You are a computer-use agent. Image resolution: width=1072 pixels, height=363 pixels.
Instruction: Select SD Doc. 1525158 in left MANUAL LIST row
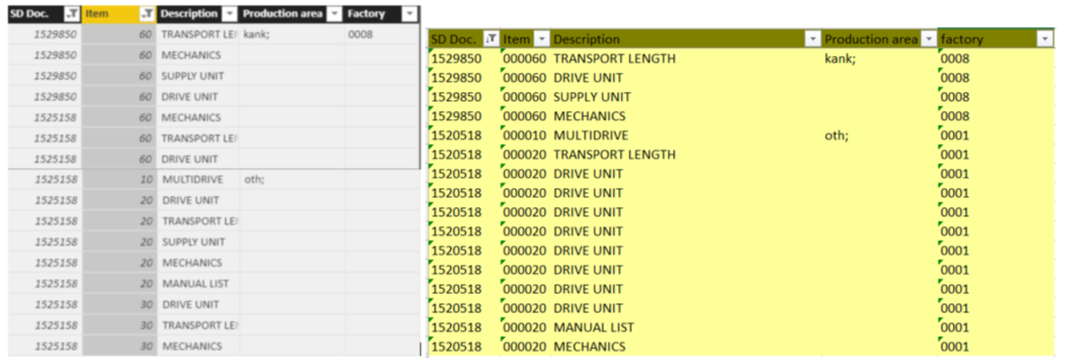click(x=45, y=284)
